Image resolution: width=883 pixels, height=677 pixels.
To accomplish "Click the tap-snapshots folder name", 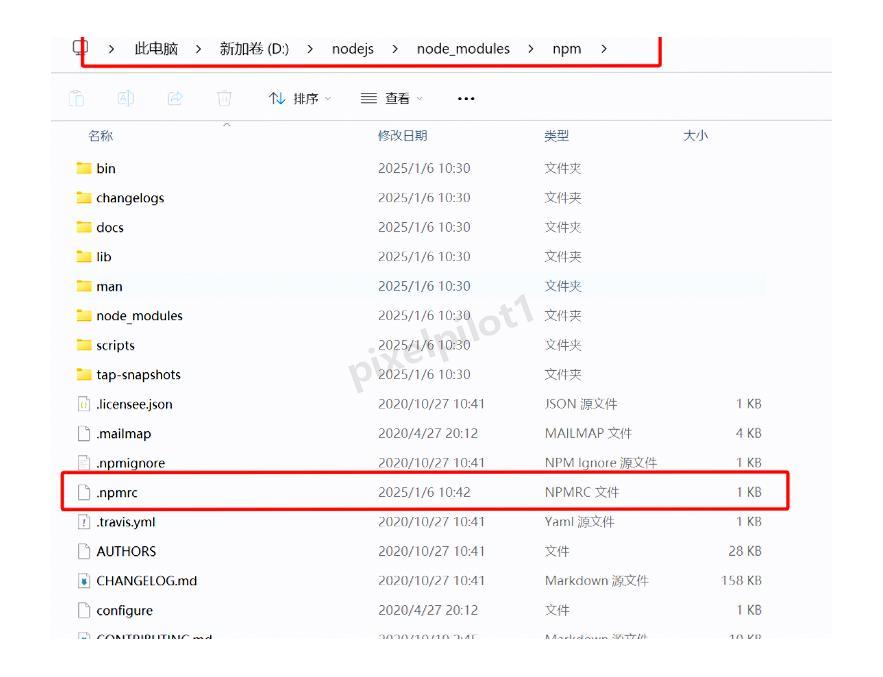I will tap(139, 375).
